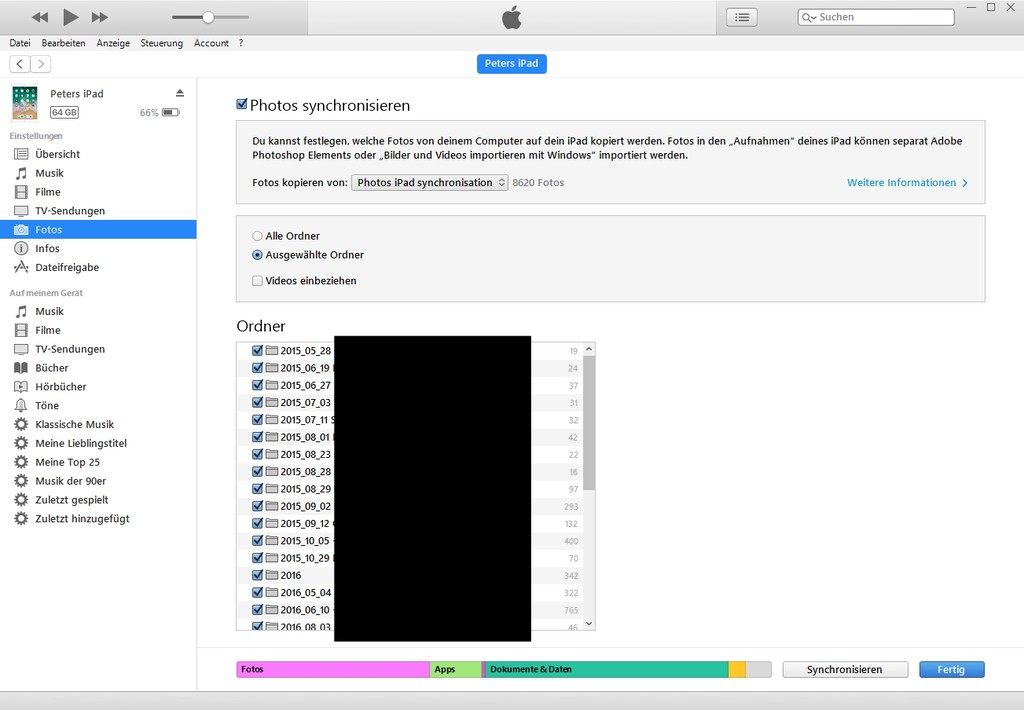Open the Anzeige menu
The height and width of the screenshot is (710, 1024).
coord(113,43)
